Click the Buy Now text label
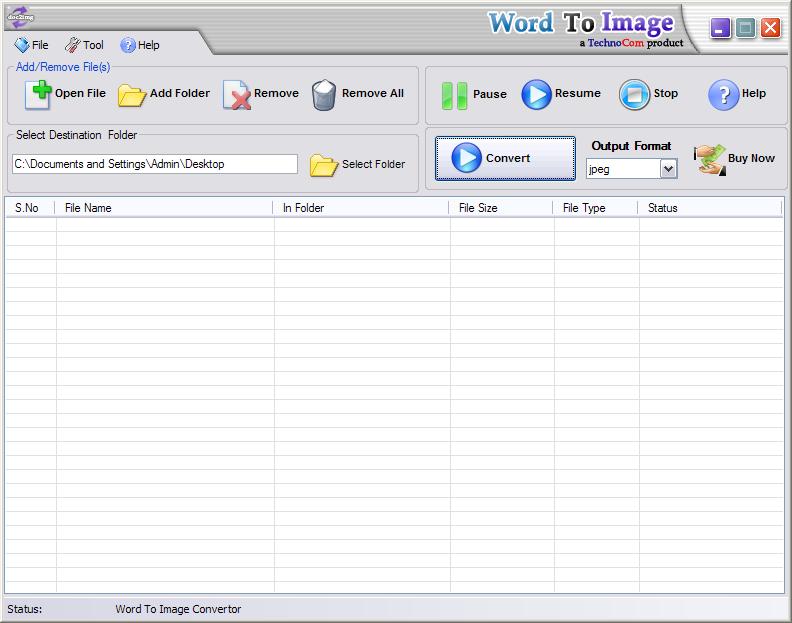 (x=751, y=158)
